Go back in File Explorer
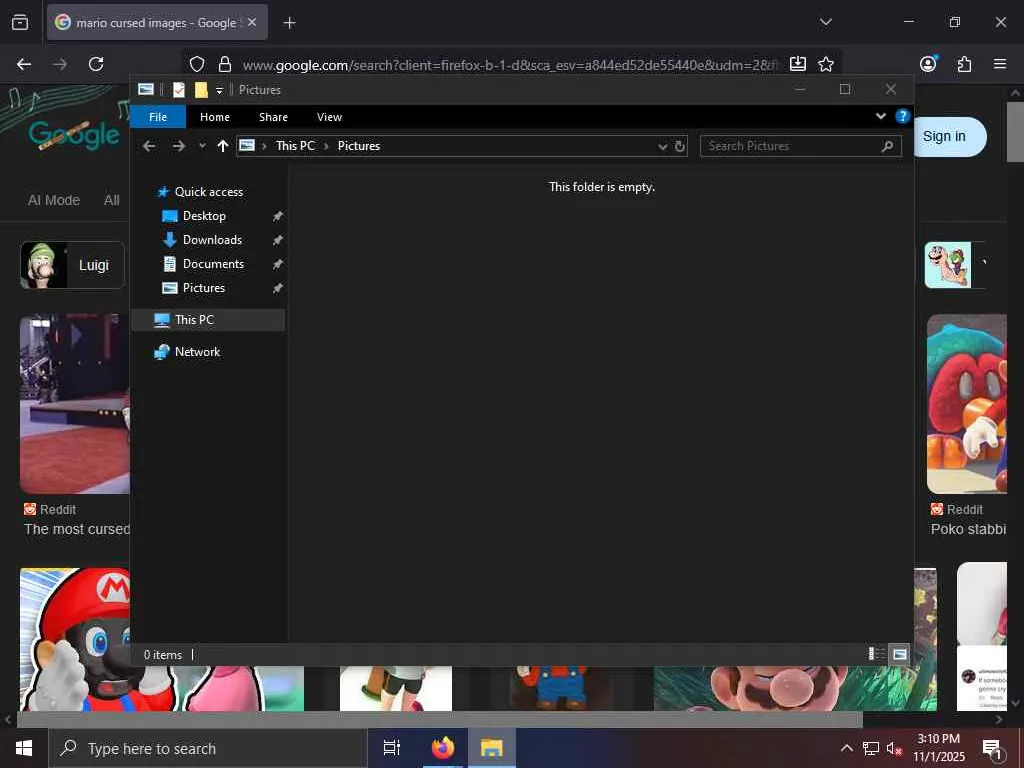Viewport: 1024px width, 768px height. click(149, 146)
